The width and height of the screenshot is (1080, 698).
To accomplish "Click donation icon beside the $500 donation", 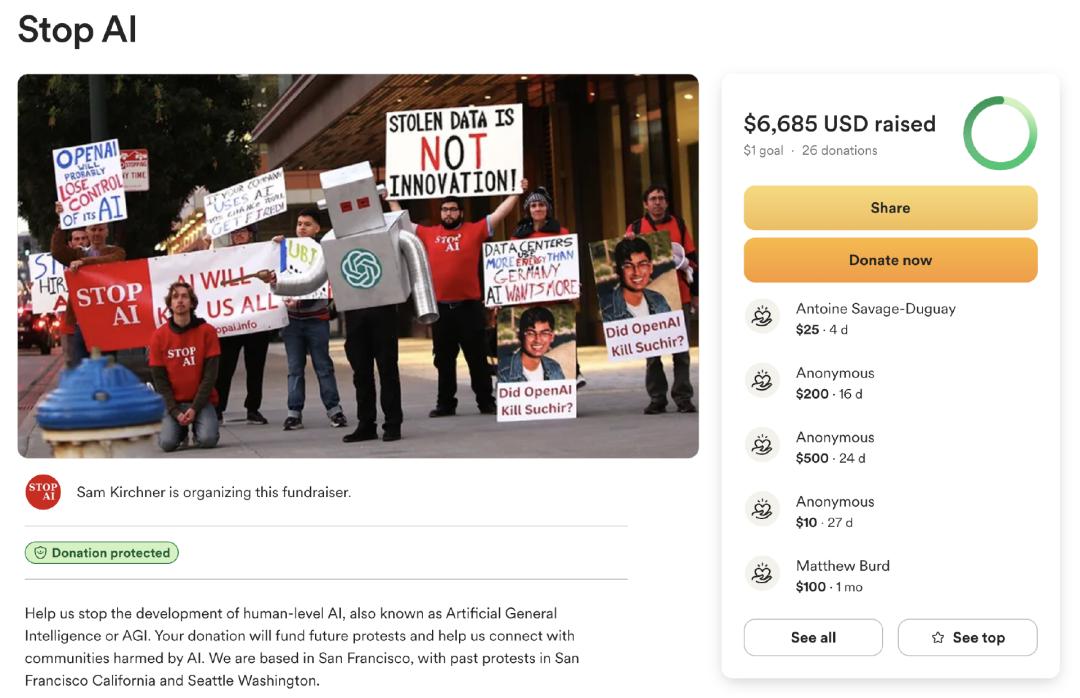I will coord(762,445).
